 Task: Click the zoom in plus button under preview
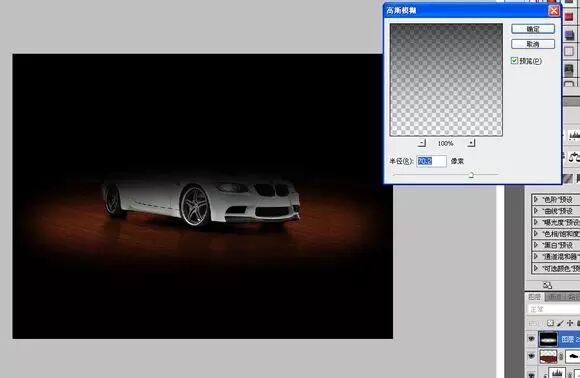pos(471,143)
